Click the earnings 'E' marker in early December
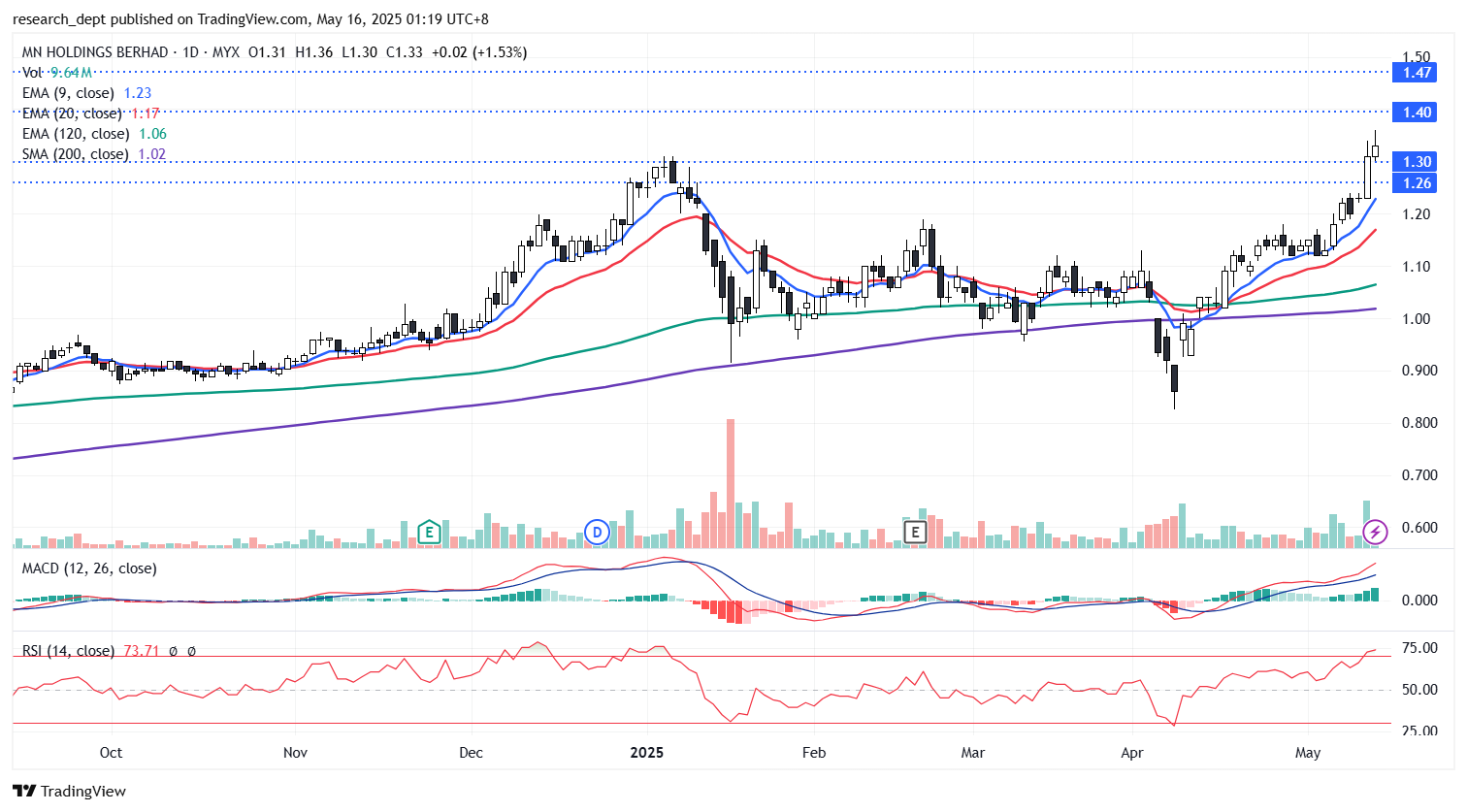Image resolution: width=1467 pixels, height=812 pixels. click(429, 532)
